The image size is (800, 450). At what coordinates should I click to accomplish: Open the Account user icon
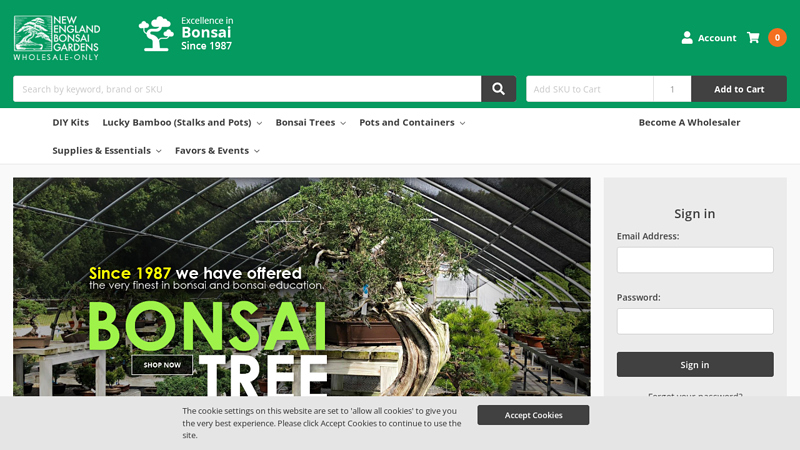pos(687,38)
